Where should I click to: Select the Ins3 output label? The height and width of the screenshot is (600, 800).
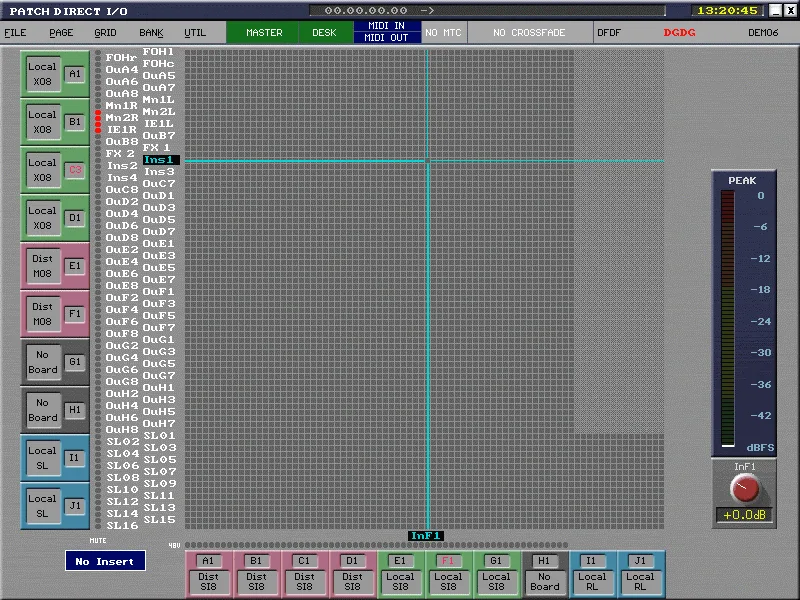[159, 171]
